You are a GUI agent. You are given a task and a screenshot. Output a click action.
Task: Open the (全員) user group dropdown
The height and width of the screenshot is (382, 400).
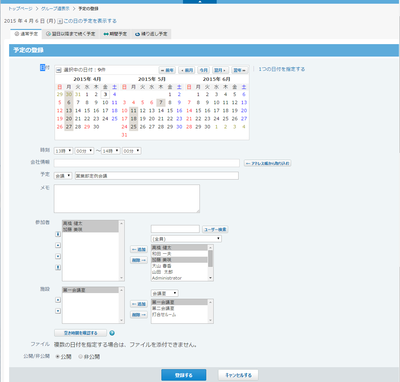click(x=186, y=239)
